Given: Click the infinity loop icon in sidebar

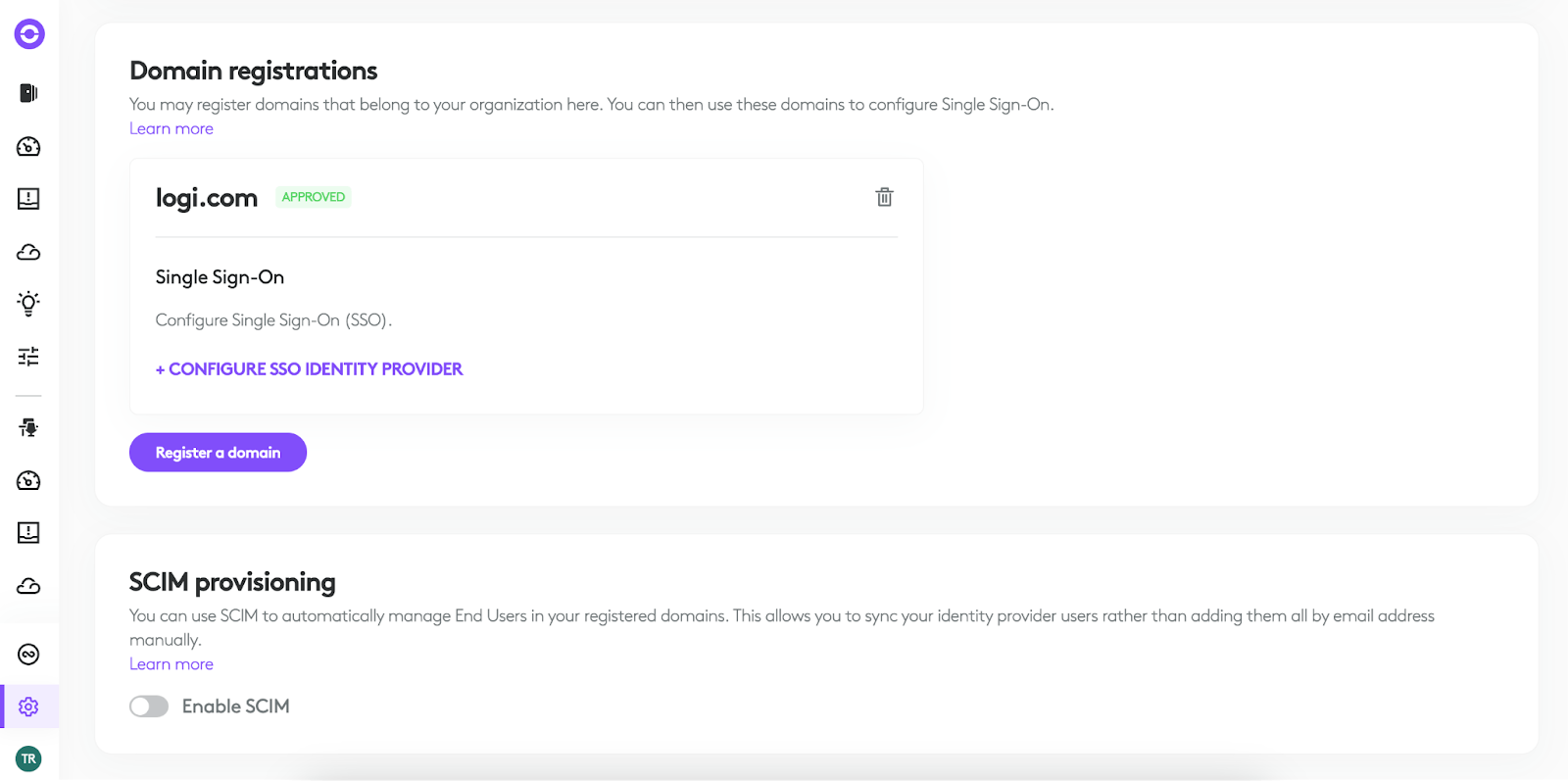Looking at the screenshot, I should (x=28, y=655).
